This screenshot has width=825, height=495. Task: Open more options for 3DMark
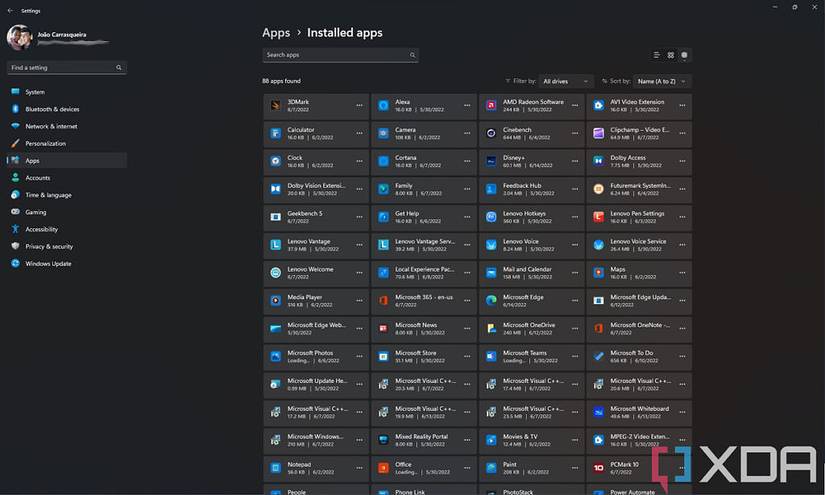pos(359,106)
